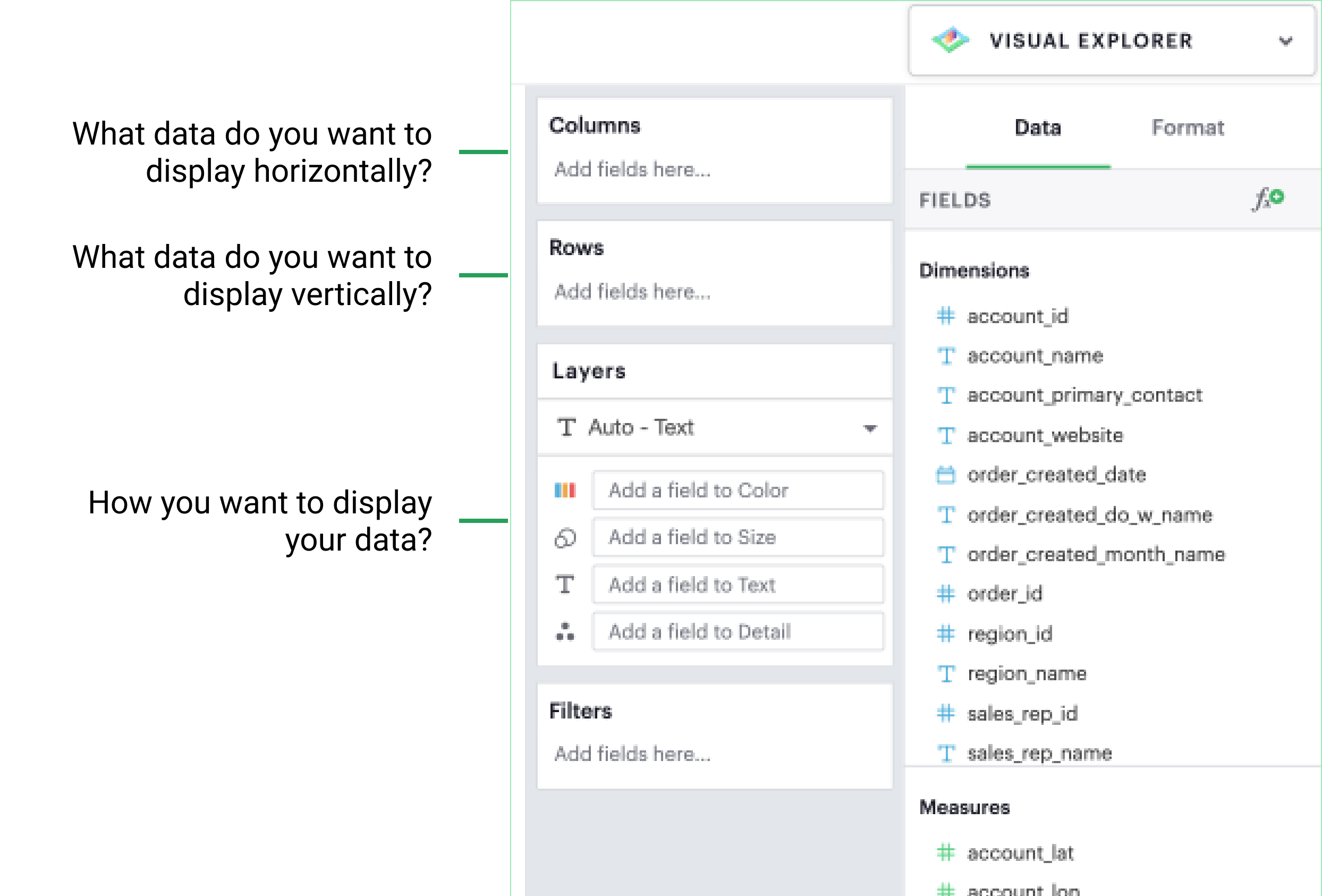Viewport: 1322px width, 896px height.
Task: Click the add calculated field fx icon
Action: pos(1267,199)
